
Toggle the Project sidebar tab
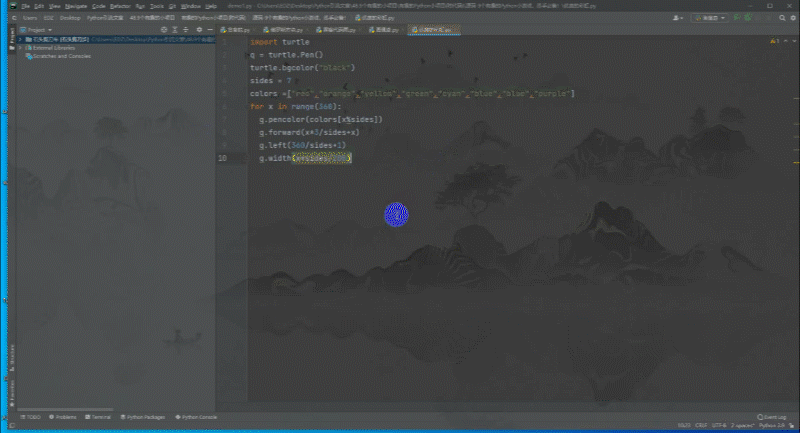point(12,39)
